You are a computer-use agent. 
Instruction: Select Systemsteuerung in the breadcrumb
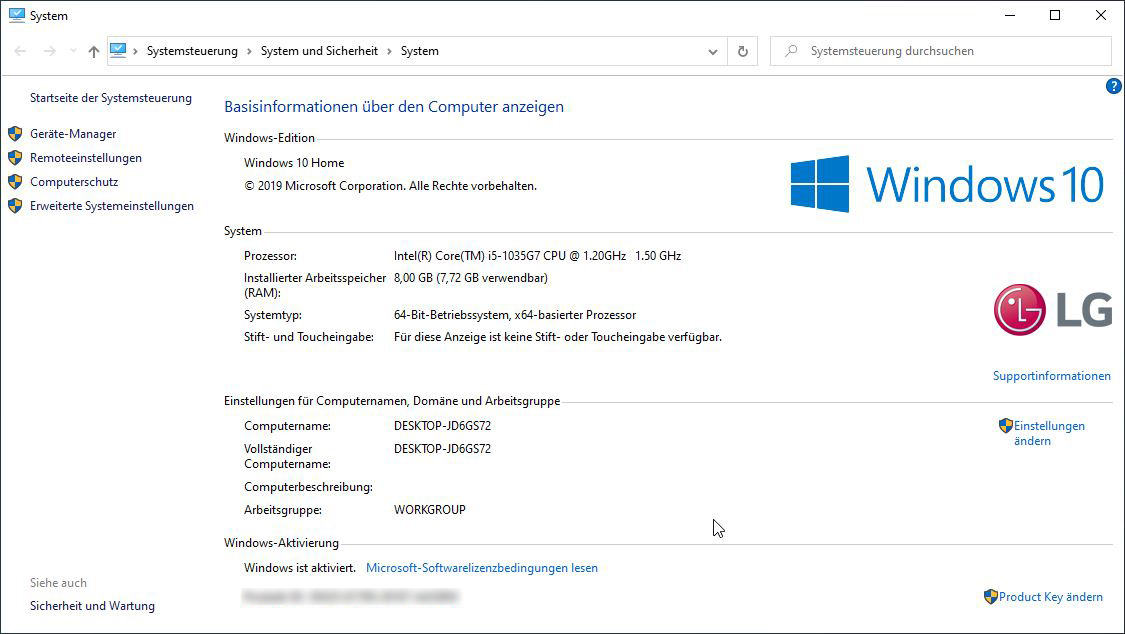tap(192, 51)
